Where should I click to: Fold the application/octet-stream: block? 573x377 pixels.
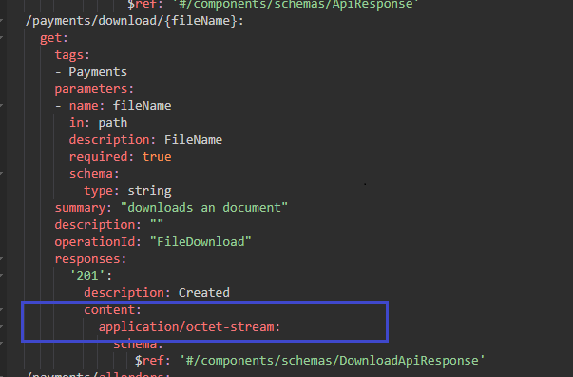1,327
